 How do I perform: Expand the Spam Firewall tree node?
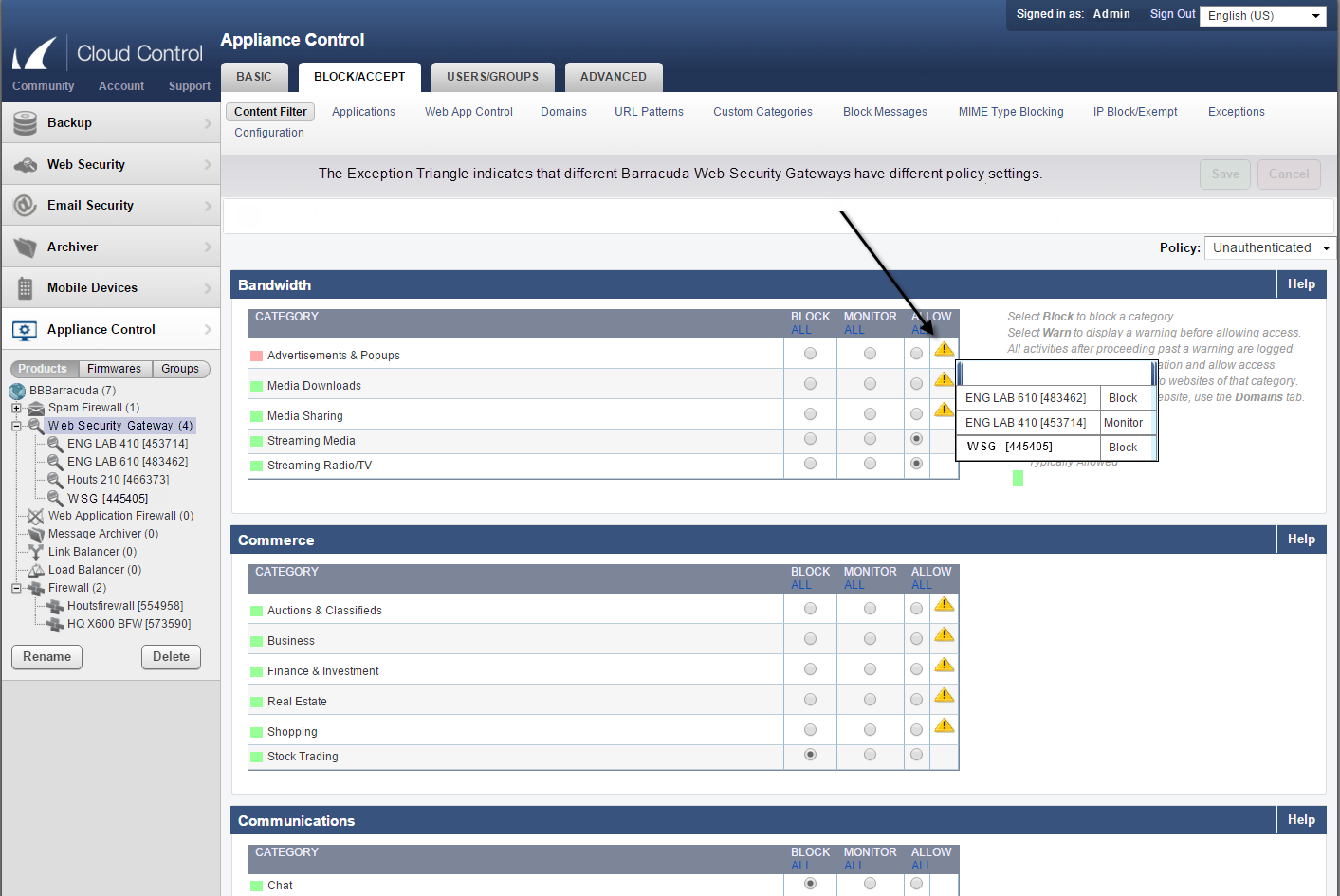(x=16, y=408)
